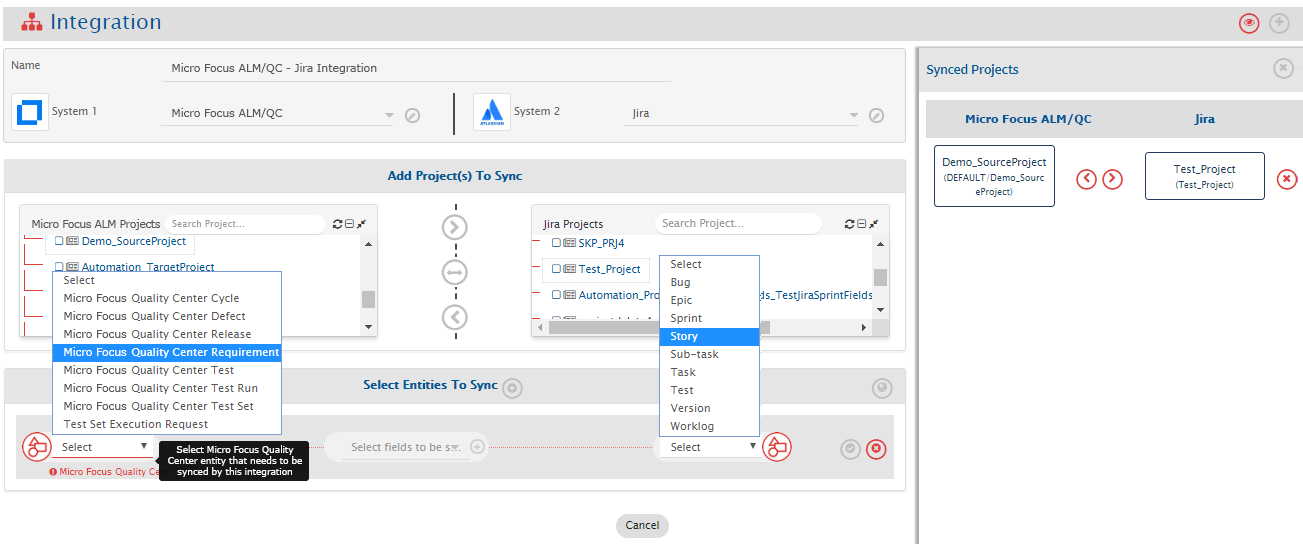Edit System 1 connection icon
The image size is (1303, 544).
(x=412, y=115)
